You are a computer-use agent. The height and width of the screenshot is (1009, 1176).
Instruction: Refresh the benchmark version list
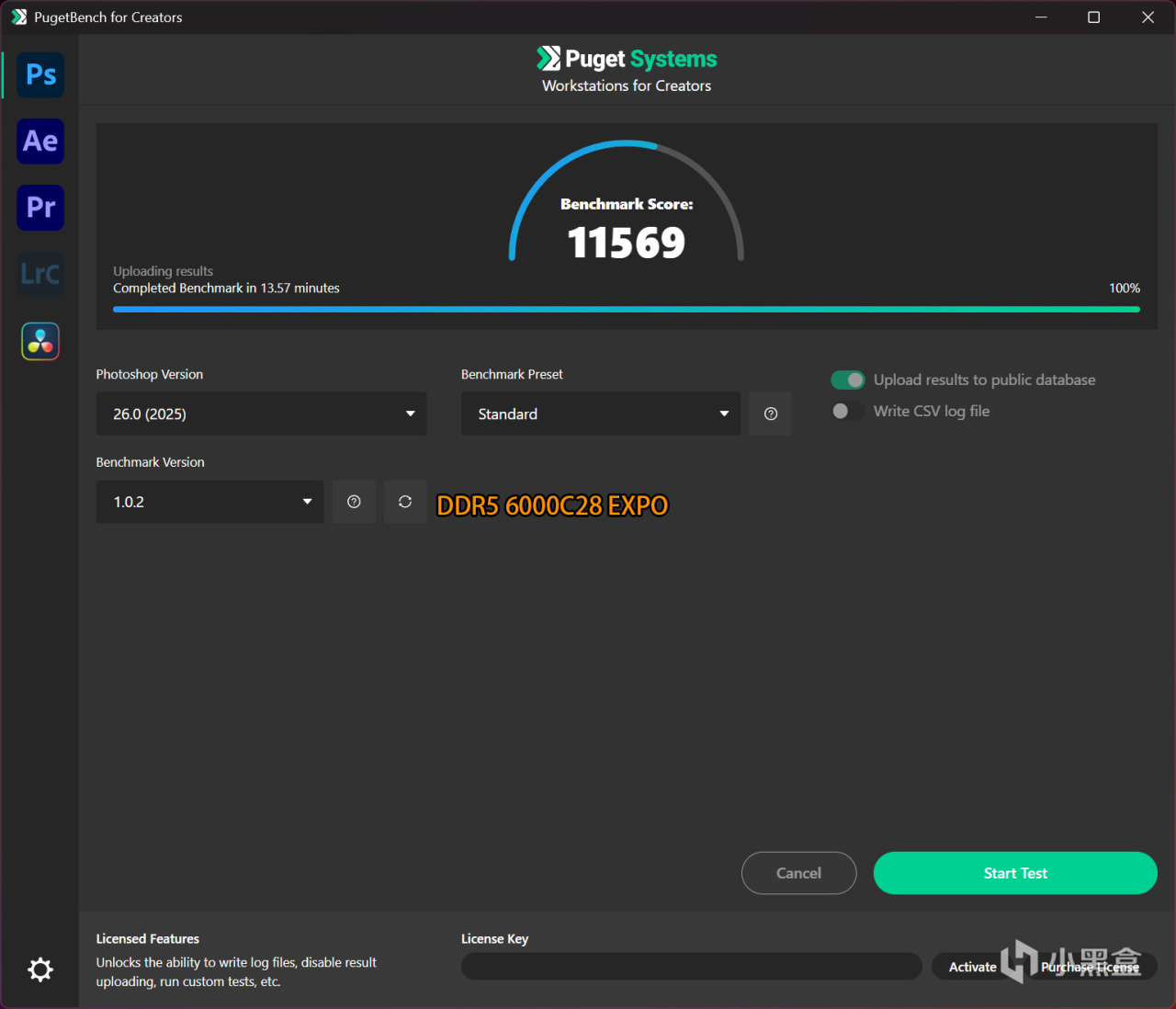[x=405, y=502]
